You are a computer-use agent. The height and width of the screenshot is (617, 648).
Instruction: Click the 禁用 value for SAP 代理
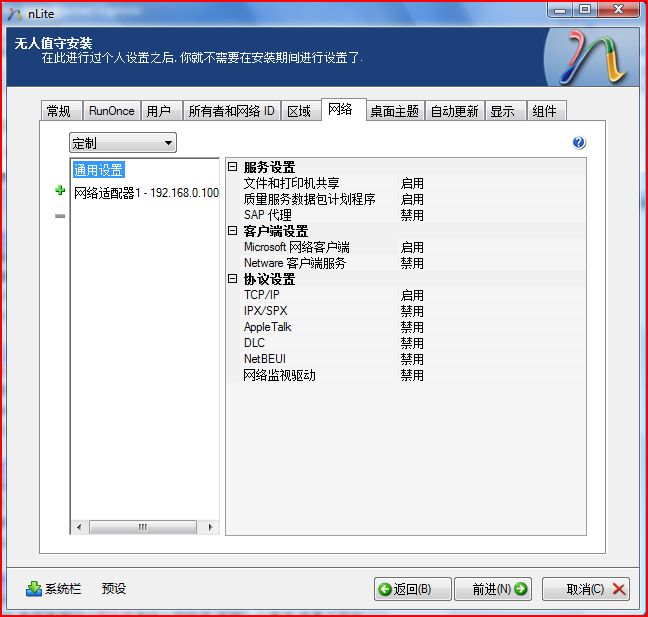point(412,215)
